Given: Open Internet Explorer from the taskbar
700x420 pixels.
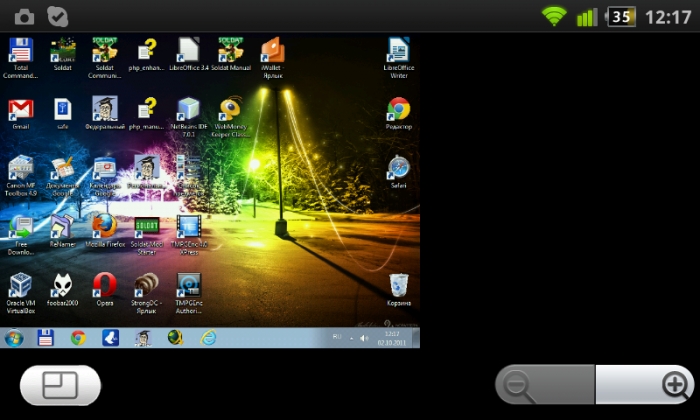Looking at the screenshot, I should pyautogui.click(x=208, y=338).
